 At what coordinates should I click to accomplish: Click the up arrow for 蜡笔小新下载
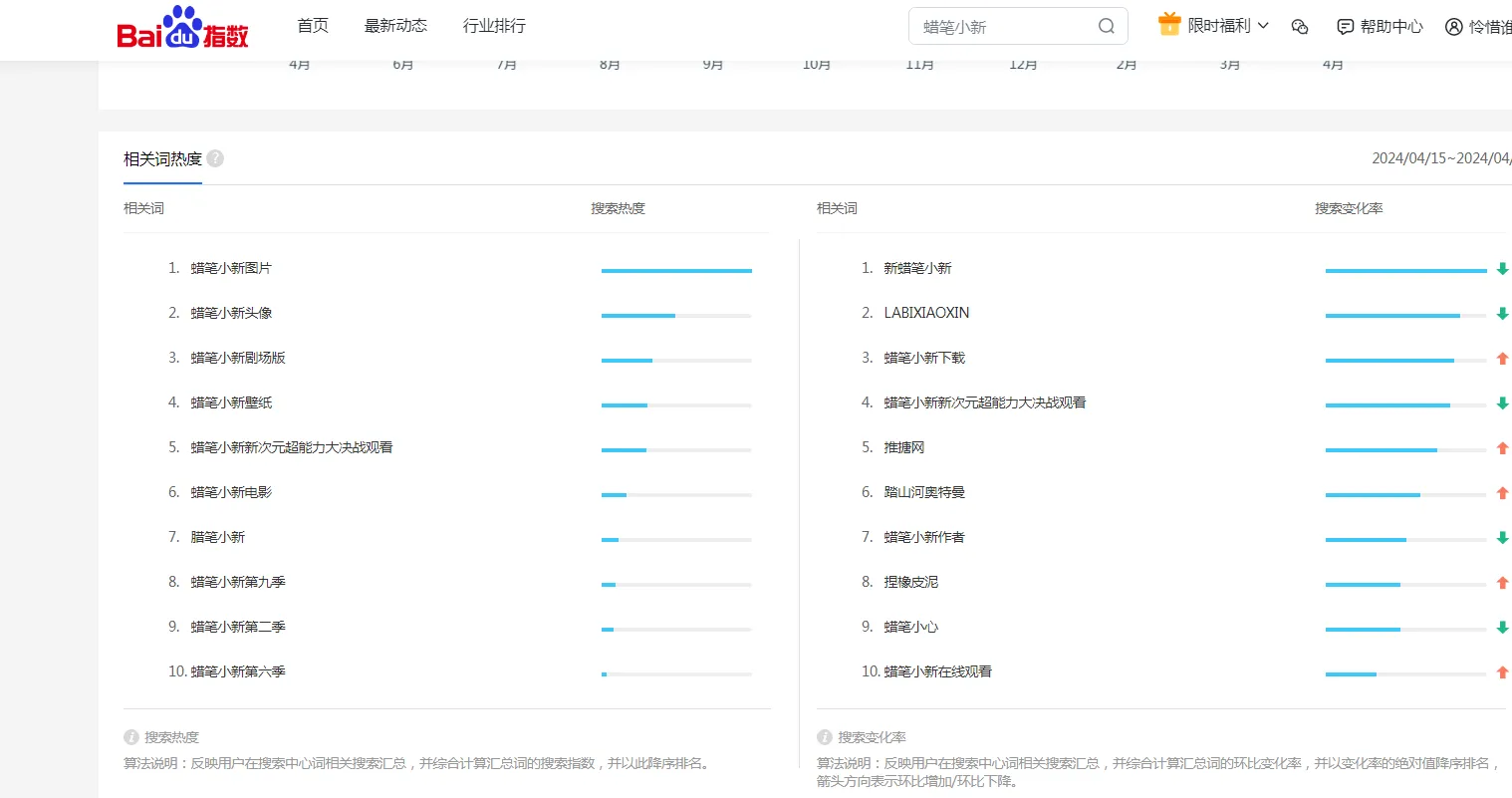click(1503, 359)
